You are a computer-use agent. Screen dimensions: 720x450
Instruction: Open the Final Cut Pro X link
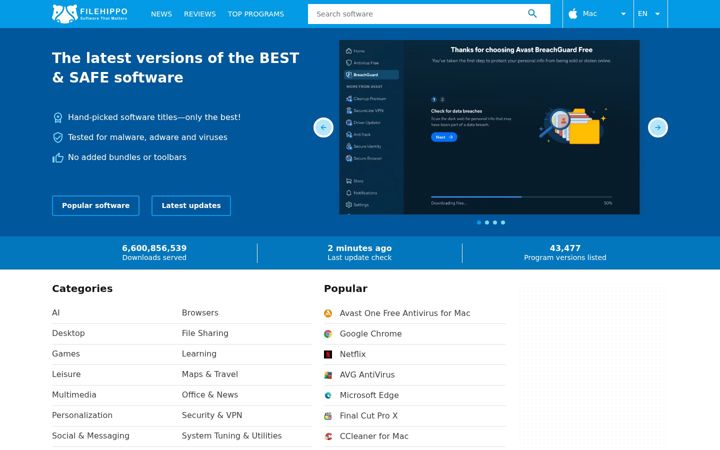tap(368, 416)
